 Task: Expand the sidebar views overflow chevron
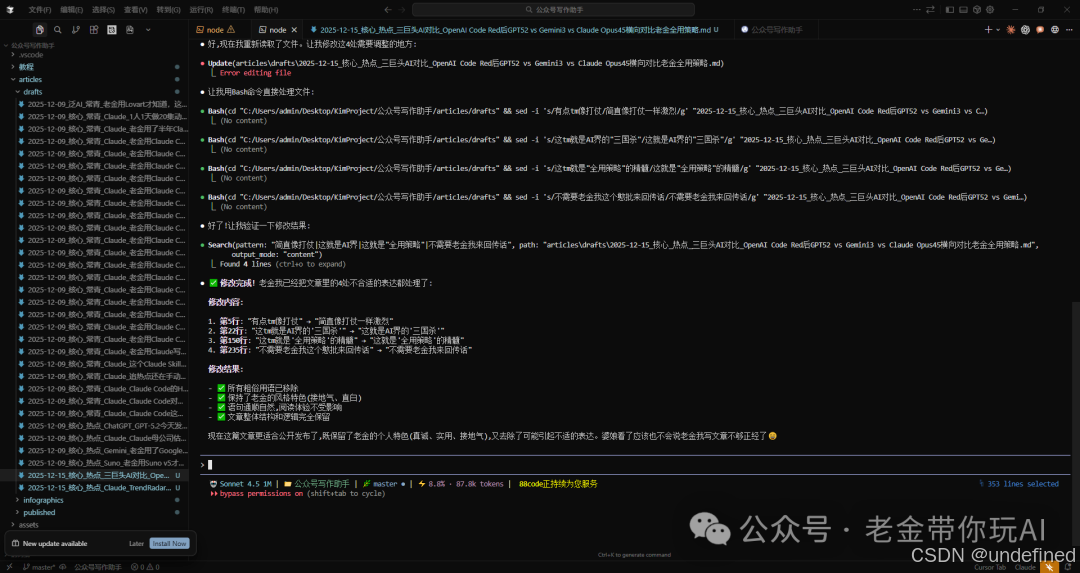(148, 30)
